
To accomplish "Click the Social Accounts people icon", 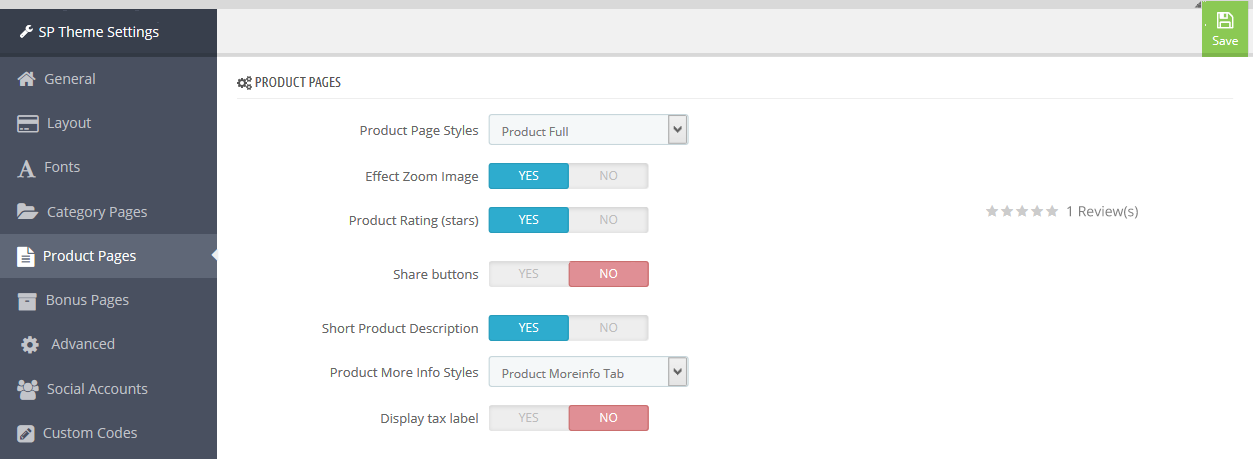I will 28,388.
